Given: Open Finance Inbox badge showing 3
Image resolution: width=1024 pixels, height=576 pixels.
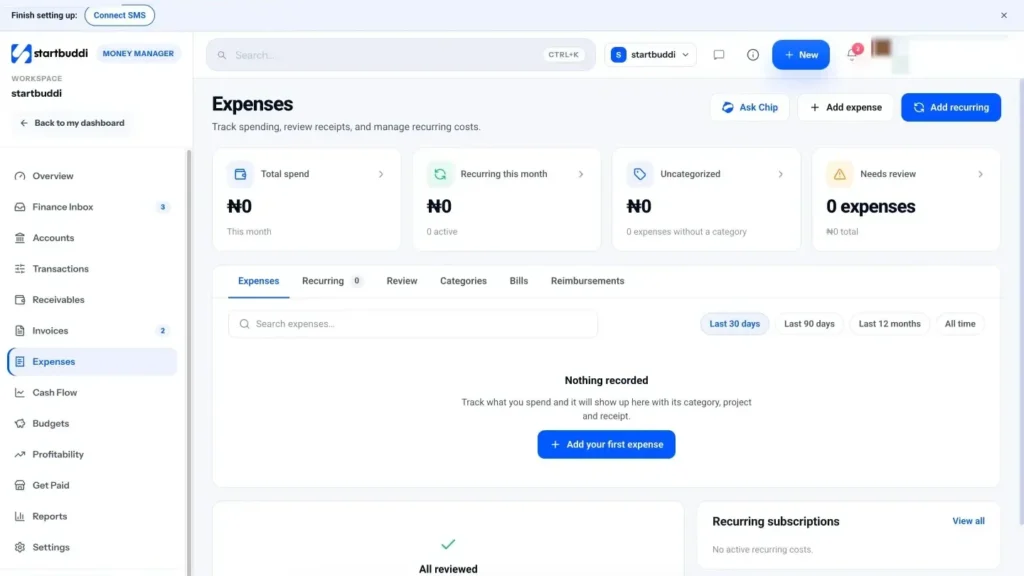Looking at the screenshot, I should click(163, 207).
